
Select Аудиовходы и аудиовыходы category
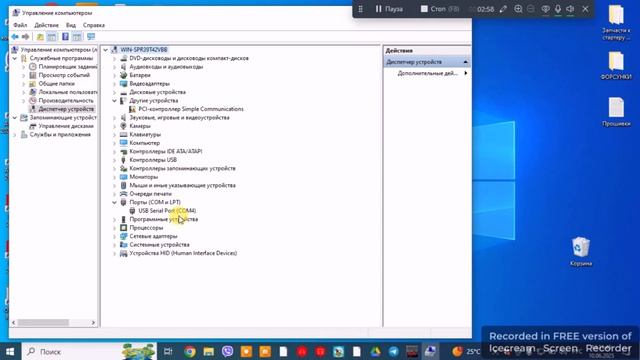click(x=166, y=67)
